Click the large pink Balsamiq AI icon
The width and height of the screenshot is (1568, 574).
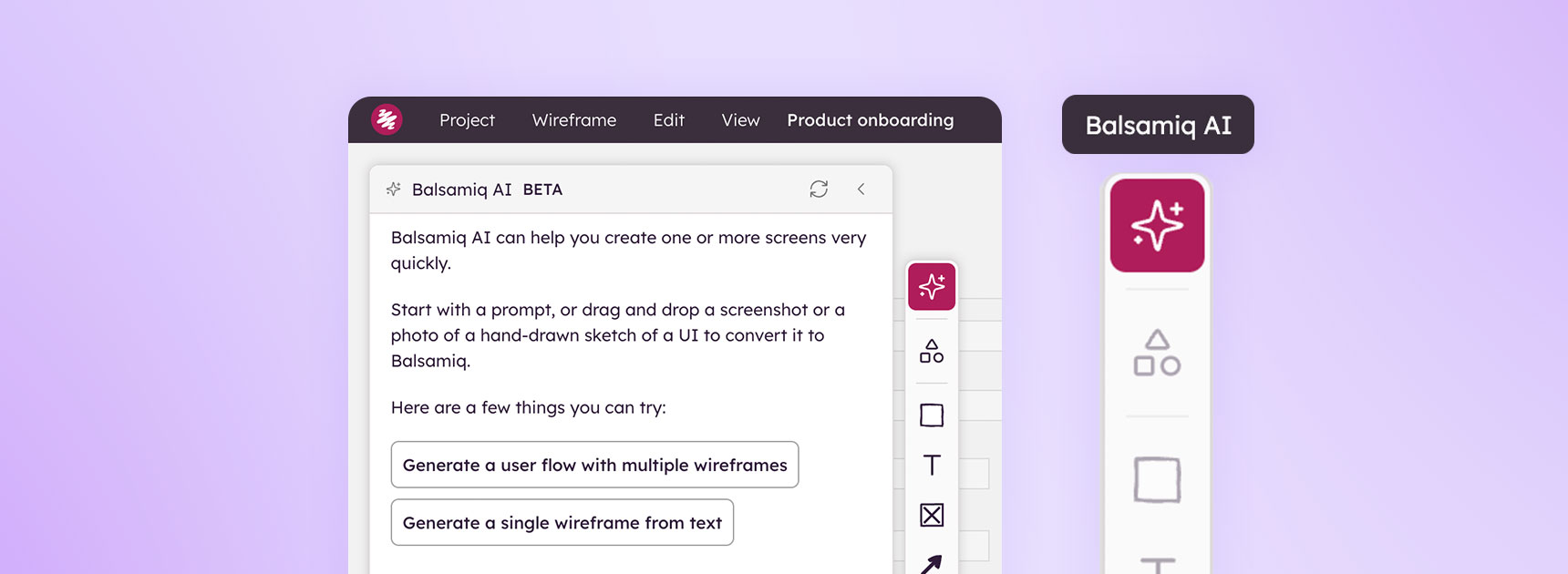click(x=1156, y=224)
